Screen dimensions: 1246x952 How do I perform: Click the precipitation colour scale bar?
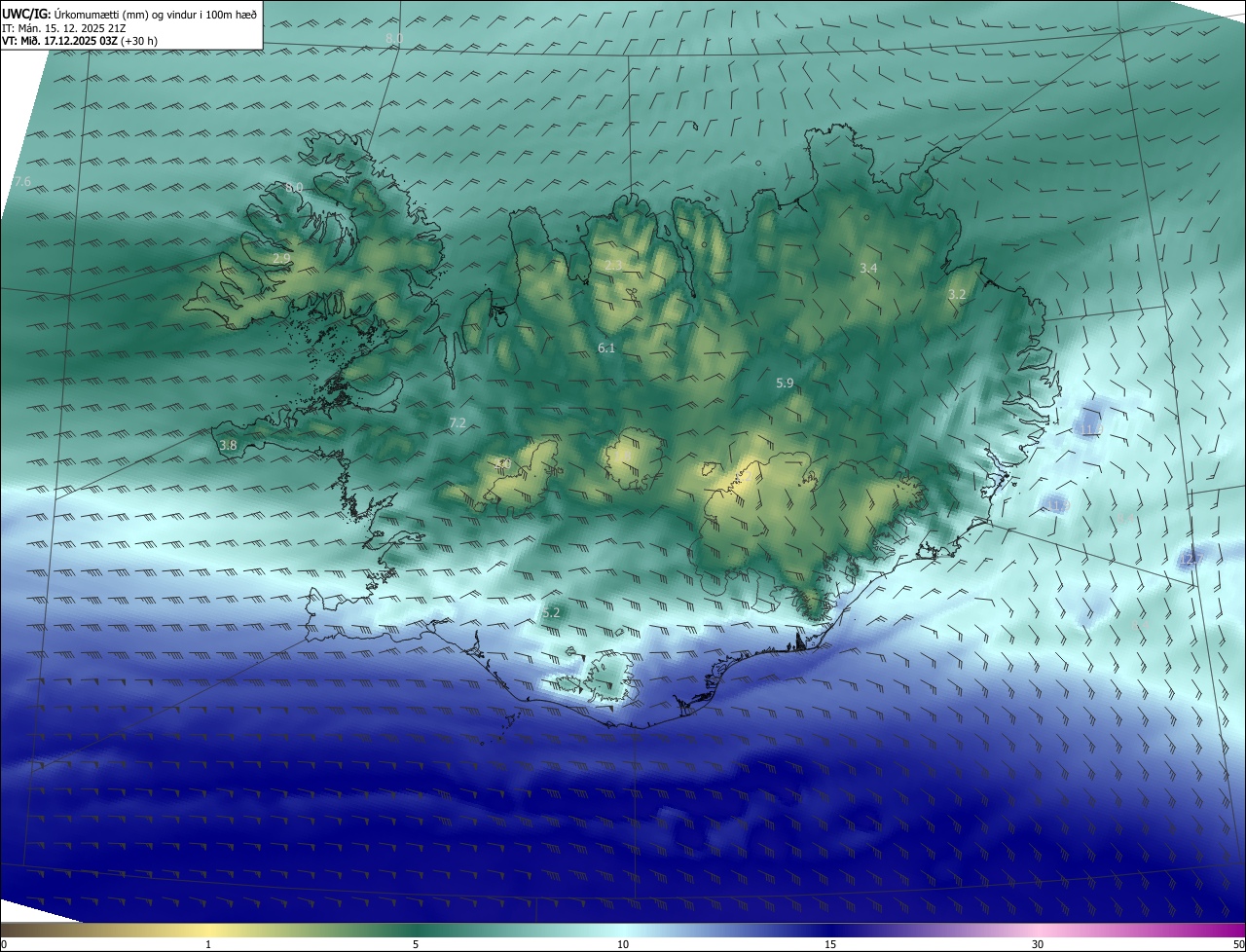(x=623, y=930)
